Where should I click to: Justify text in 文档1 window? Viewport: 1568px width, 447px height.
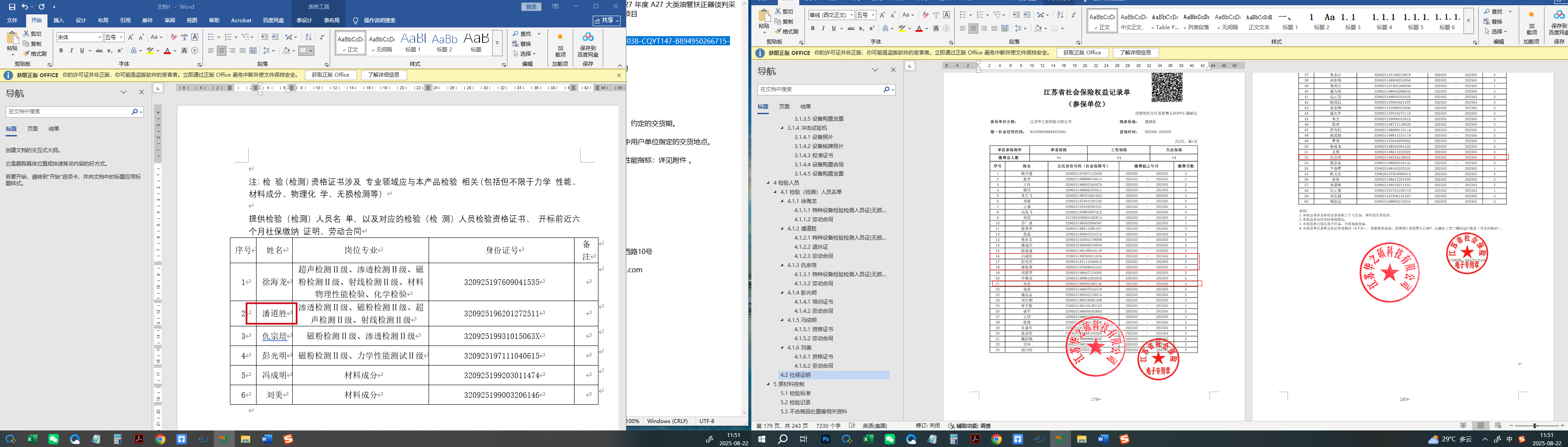coord(243,51)
